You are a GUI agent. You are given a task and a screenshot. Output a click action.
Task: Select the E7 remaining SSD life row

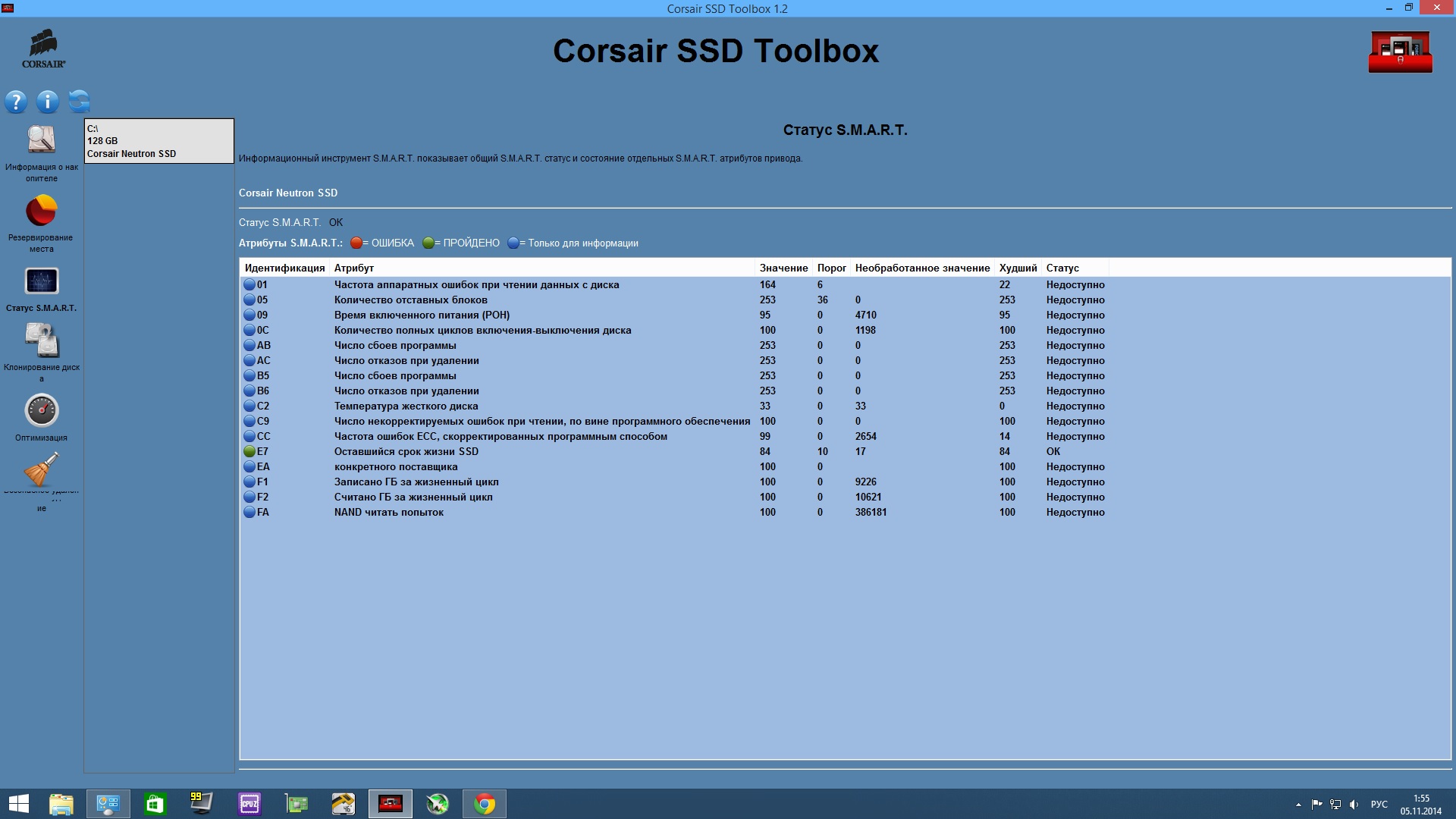click(x=406, y=451)
